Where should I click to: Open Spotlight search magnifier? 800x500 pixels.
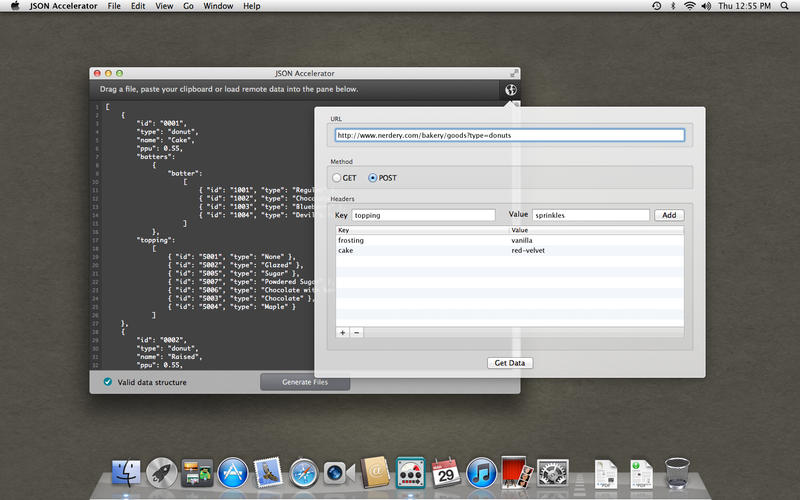click(784, 6)
